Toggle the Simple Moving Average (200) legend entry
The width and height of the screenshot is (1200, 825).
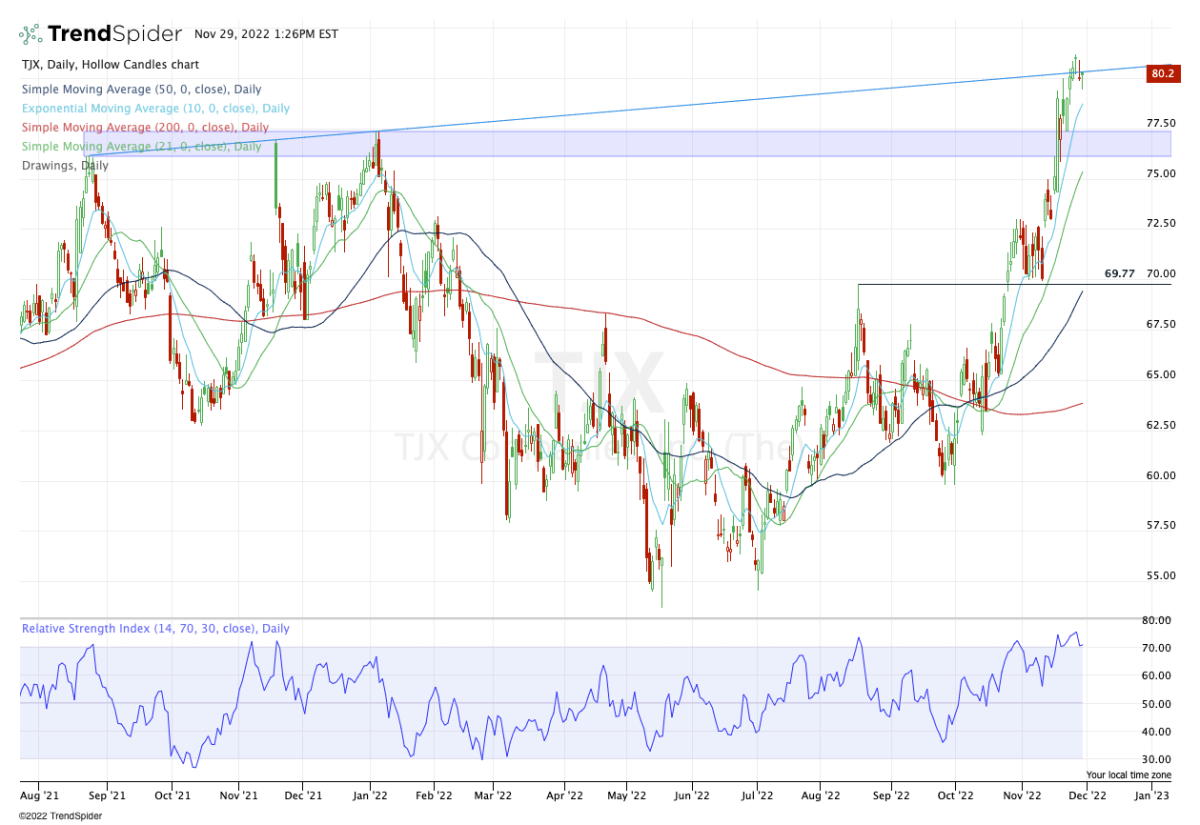(x=145, y=127)
